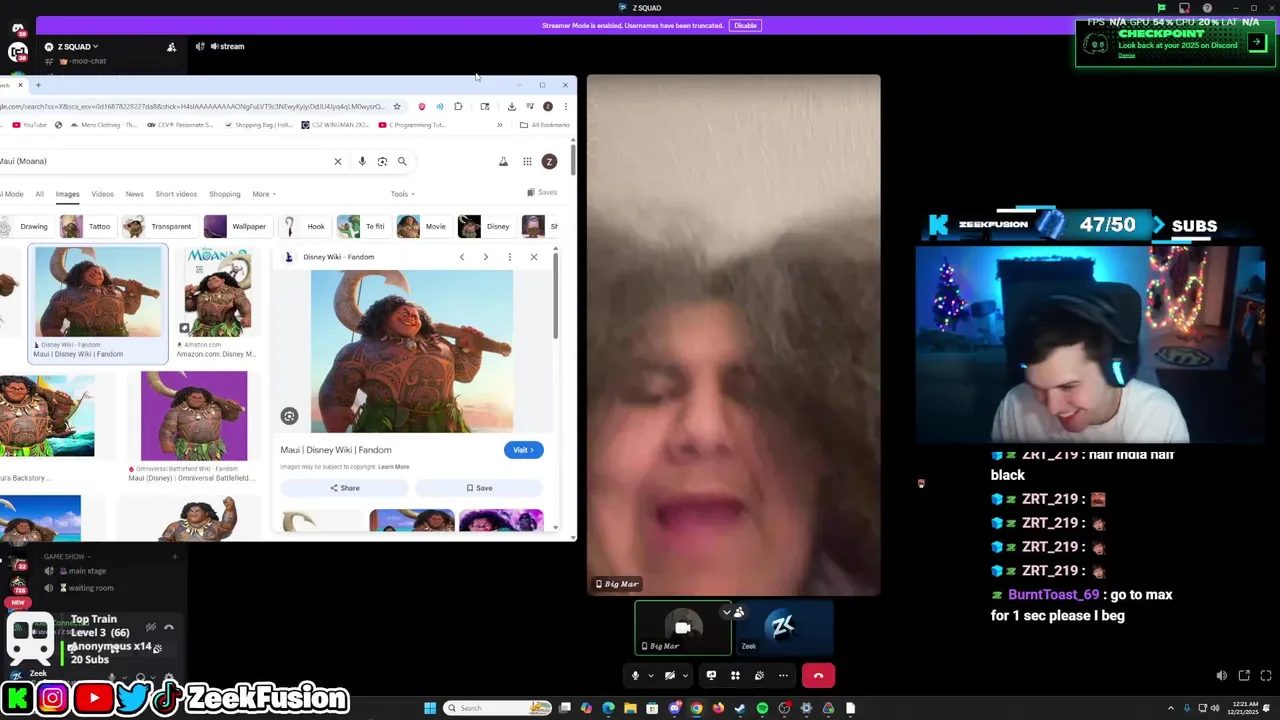
Task: Select Big Mar participant tile
Action: (683, 628)
